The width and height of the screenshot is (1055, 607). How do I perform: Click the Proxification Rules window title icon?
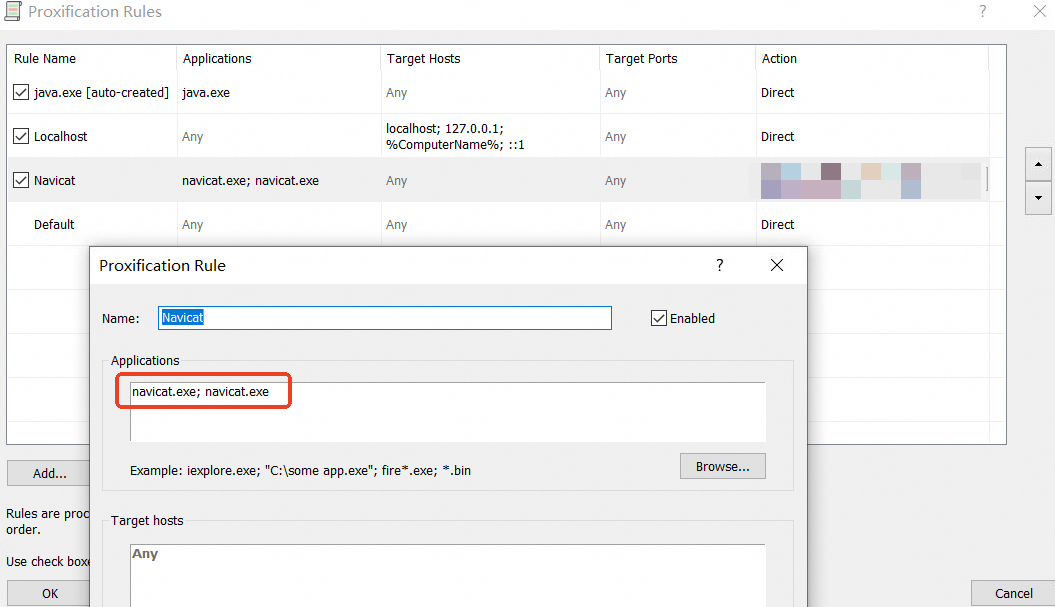coord(13,12)
